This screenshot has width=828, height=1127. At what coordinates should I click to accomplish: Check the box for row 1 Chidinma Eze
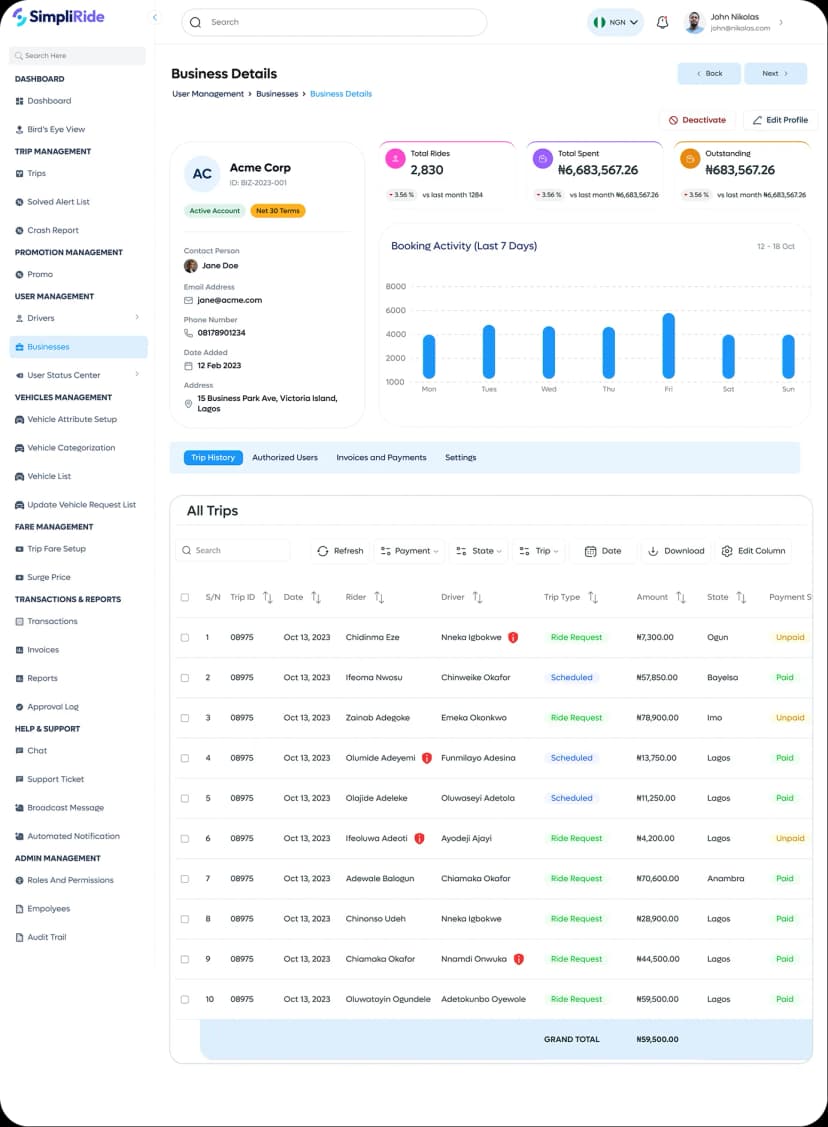click(185, 638)
